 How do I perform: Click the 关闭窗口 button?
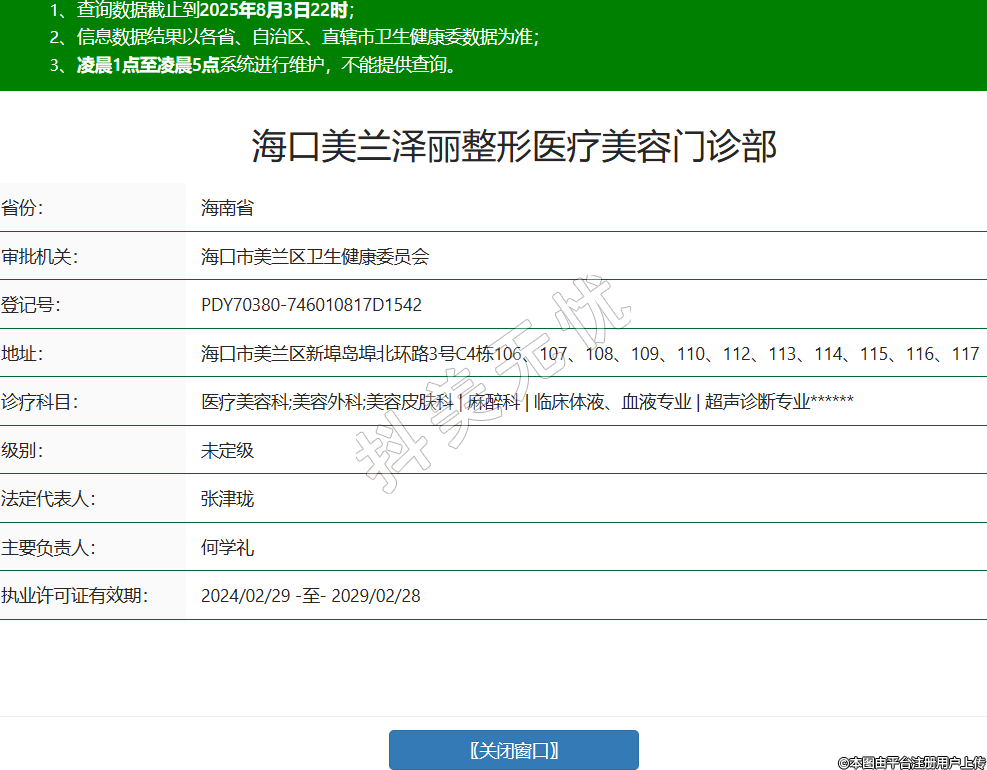(513, 750)
